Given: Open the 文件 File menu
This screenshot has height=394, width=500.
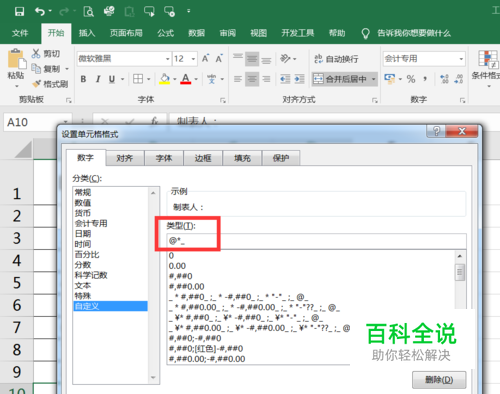Looking at the screenshot, I should point(20,33).
